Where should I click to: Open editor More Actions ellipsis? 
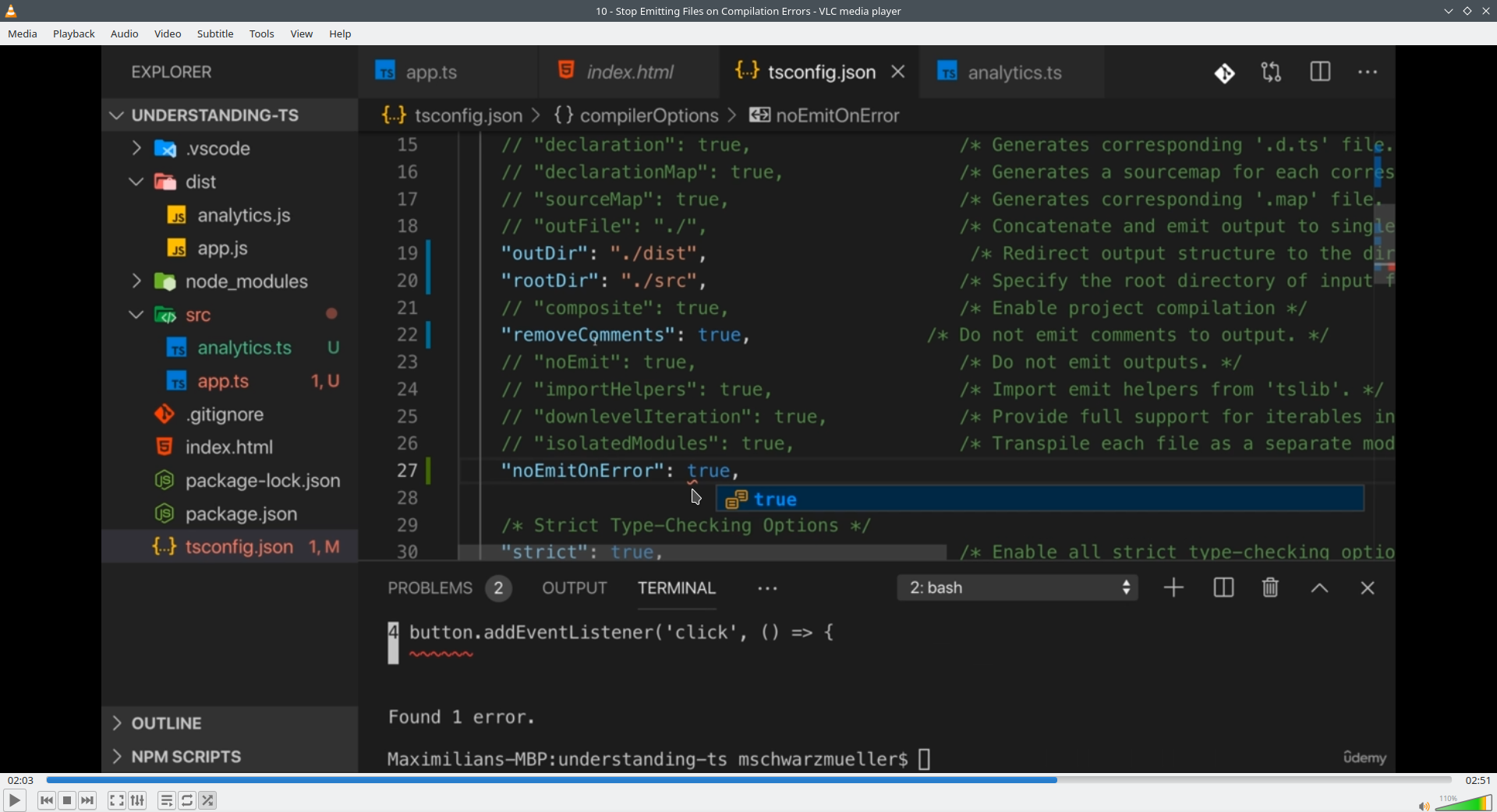(x=1368, y=72)
